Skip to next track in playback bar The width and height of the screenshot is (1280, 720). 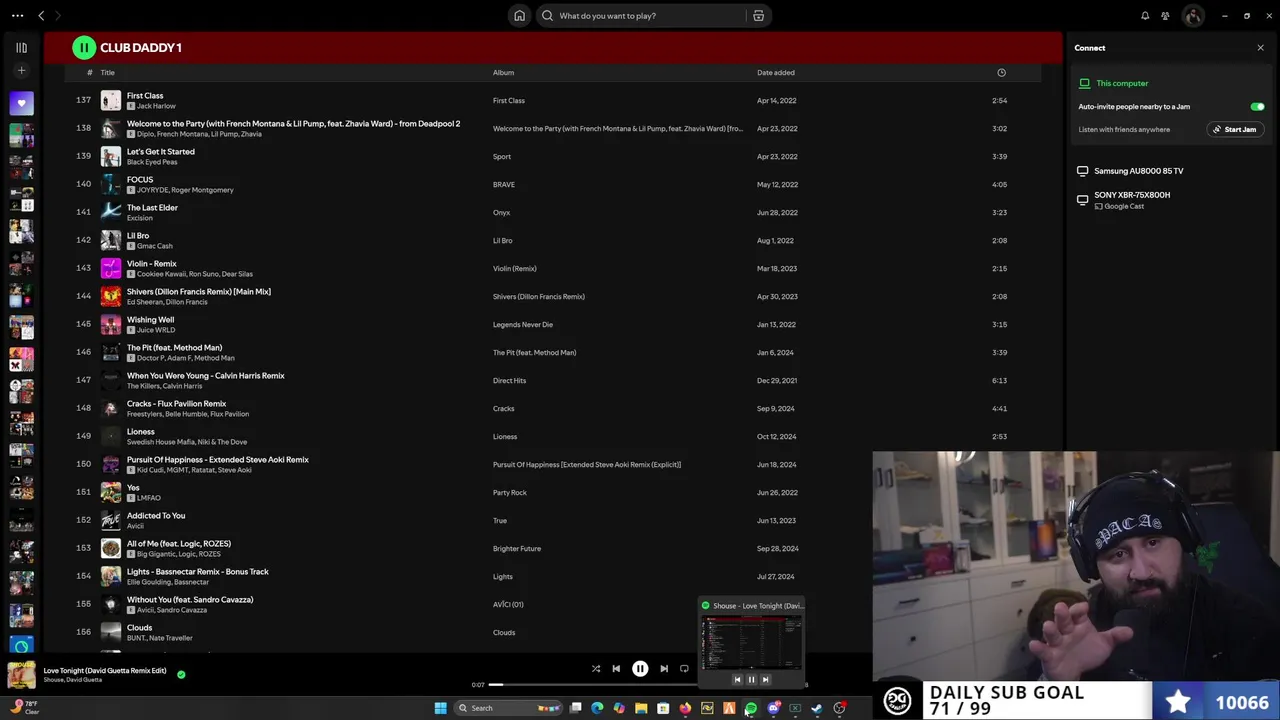pos(664,669)
